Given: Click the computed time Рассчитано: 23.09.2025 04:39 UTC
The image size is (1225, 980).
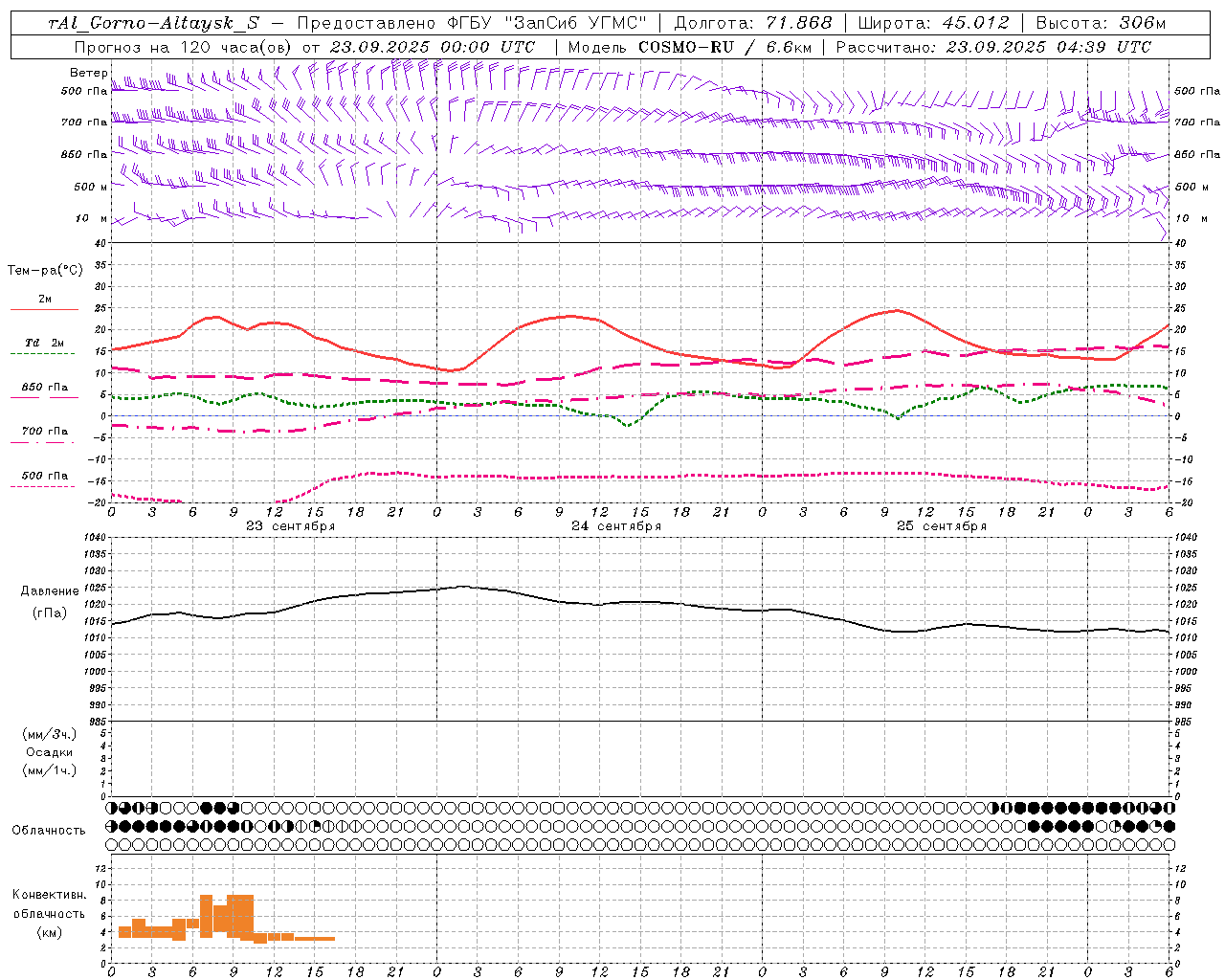Looking at the screenshot, I should 993,47.
